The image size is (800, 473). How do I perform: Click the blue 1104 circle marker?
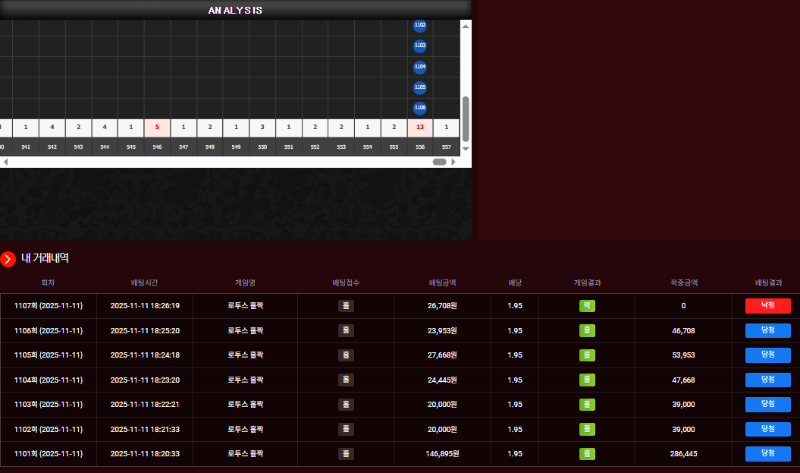(420, 67)
